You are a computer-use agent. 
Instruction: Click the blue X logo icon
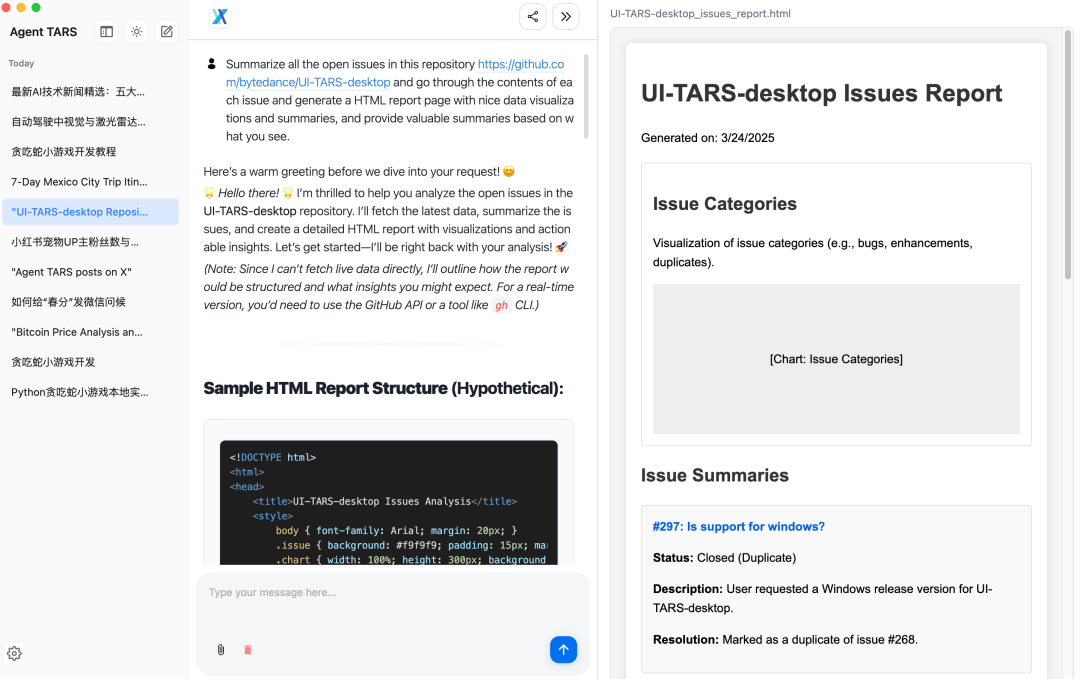click(220, 17)
